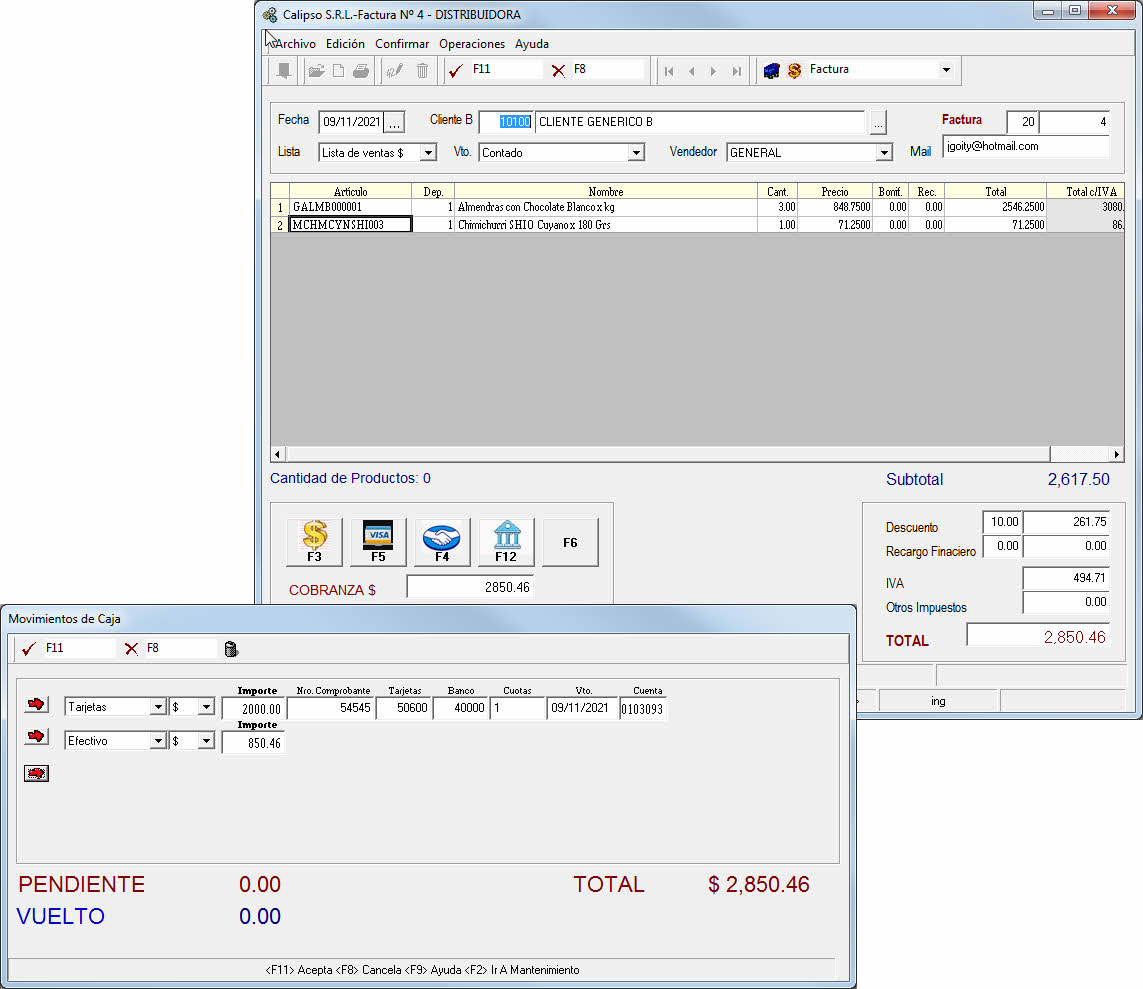This screenshot has height=989, width=1143.
Task: Click the blue truck icon in toolbar
Action: pos(771,71)
